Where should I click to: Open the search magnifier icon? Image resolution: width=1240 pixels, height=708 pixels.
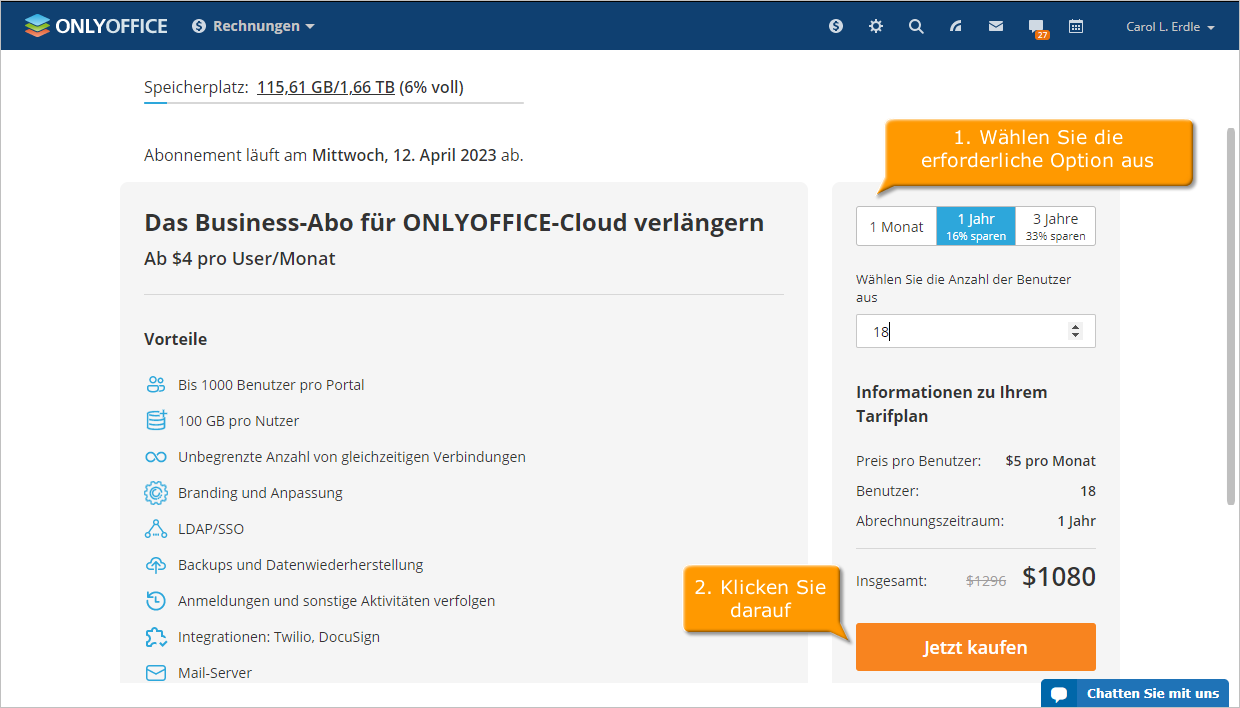pos(916,26)
